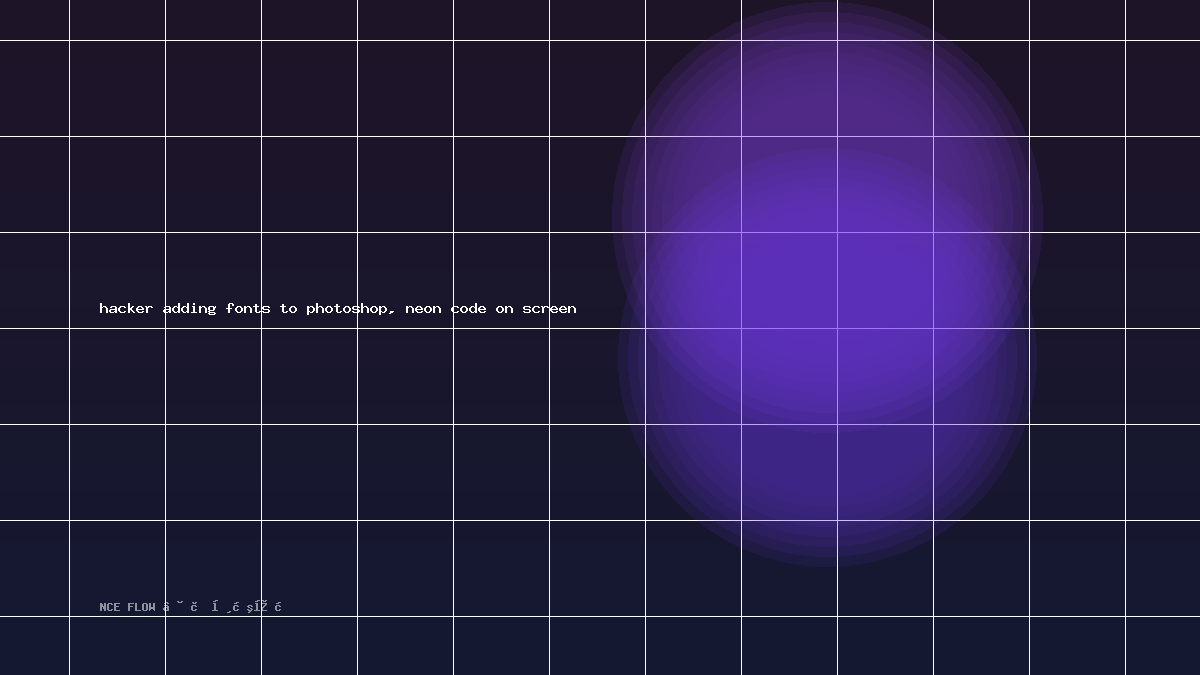Select the word "to" in the caption
This screenshot has width=1200, height=675.
pyautogui.click(x=289, y=308)
